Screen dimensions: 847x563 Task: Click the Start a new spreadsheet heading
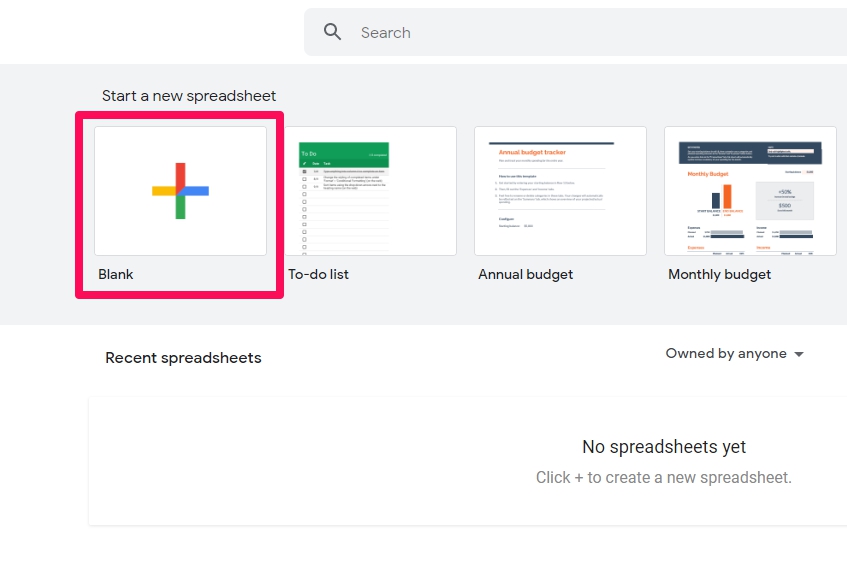[189, 96]
